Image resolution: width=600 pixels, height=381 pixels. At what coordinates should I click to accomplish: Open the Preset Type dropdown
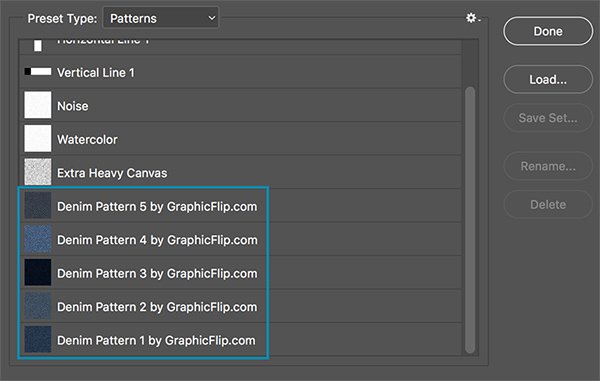[x=161, y=18]
